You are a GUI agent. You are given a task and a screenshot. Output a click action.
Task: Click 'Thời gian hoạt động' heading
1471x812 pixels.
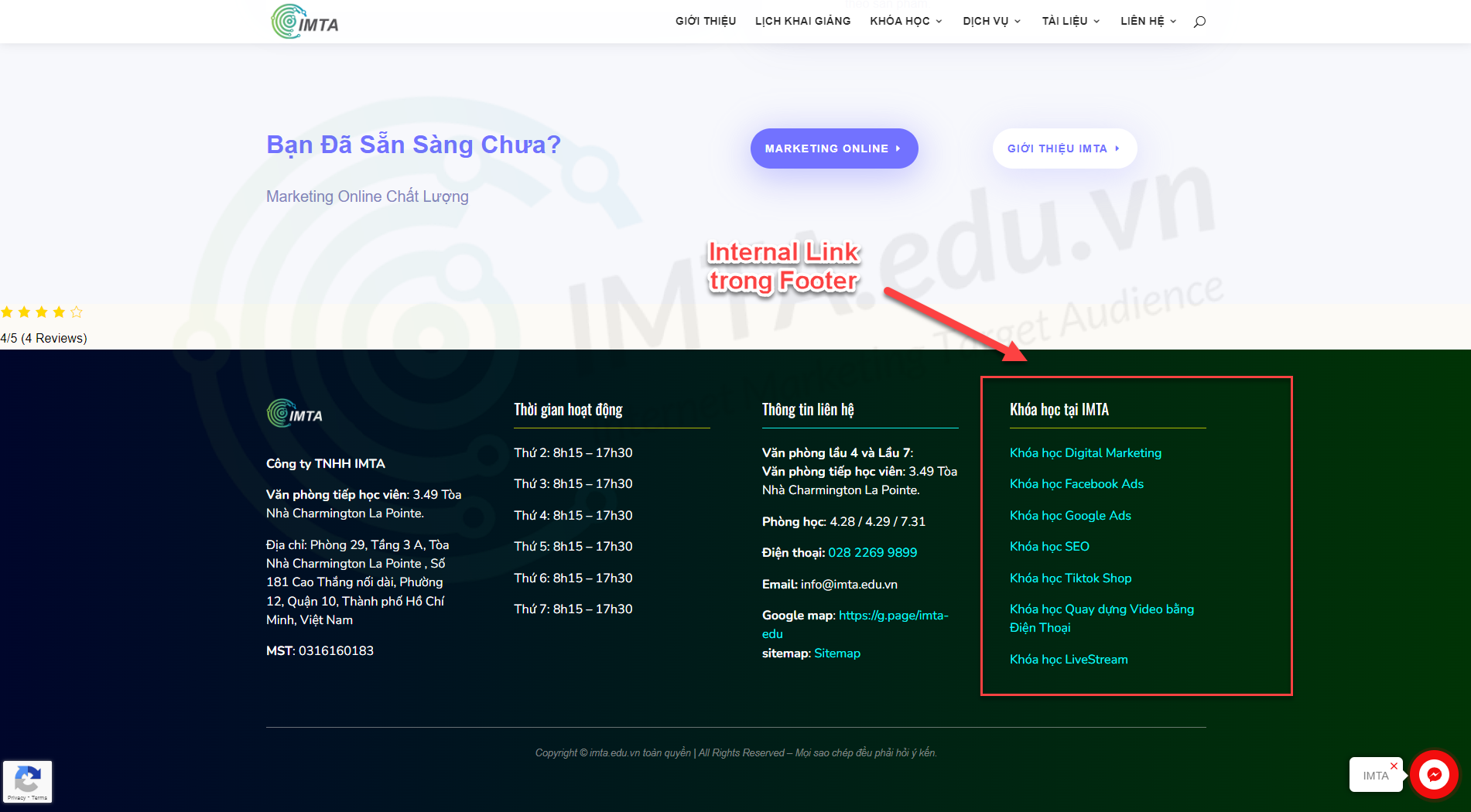click(568, 410)
